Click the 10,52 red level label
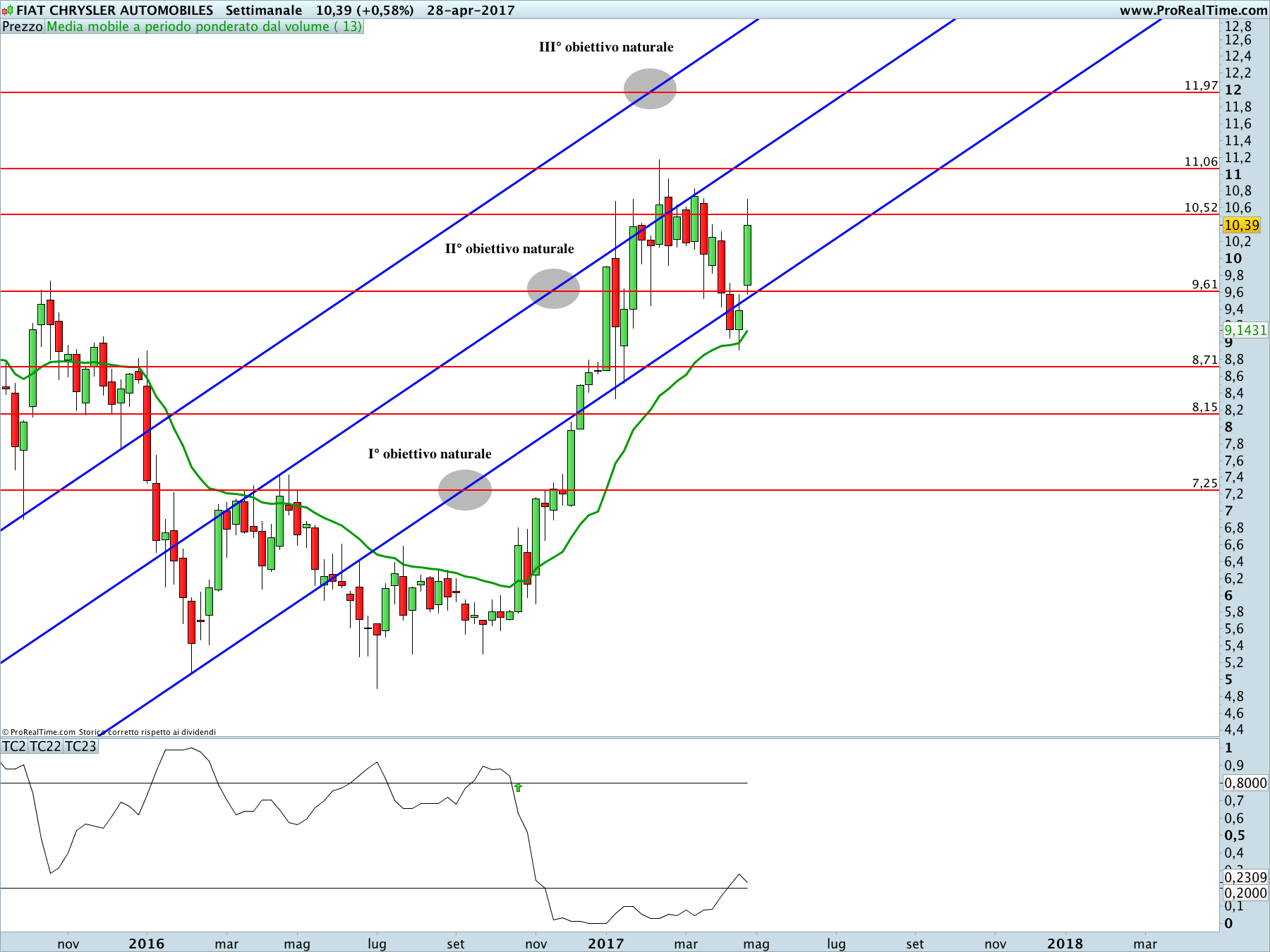The width and height of the screenshot is (1270, 952). point(1201,207)
